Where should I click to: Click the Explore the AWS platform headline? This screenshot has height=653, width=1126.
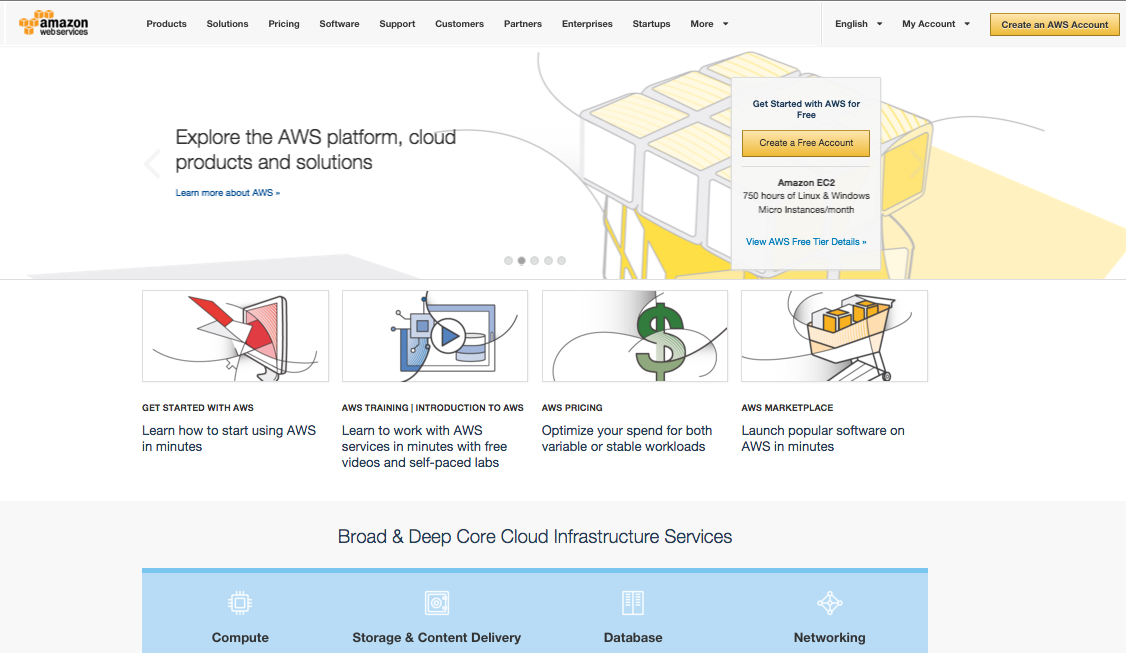315,149
